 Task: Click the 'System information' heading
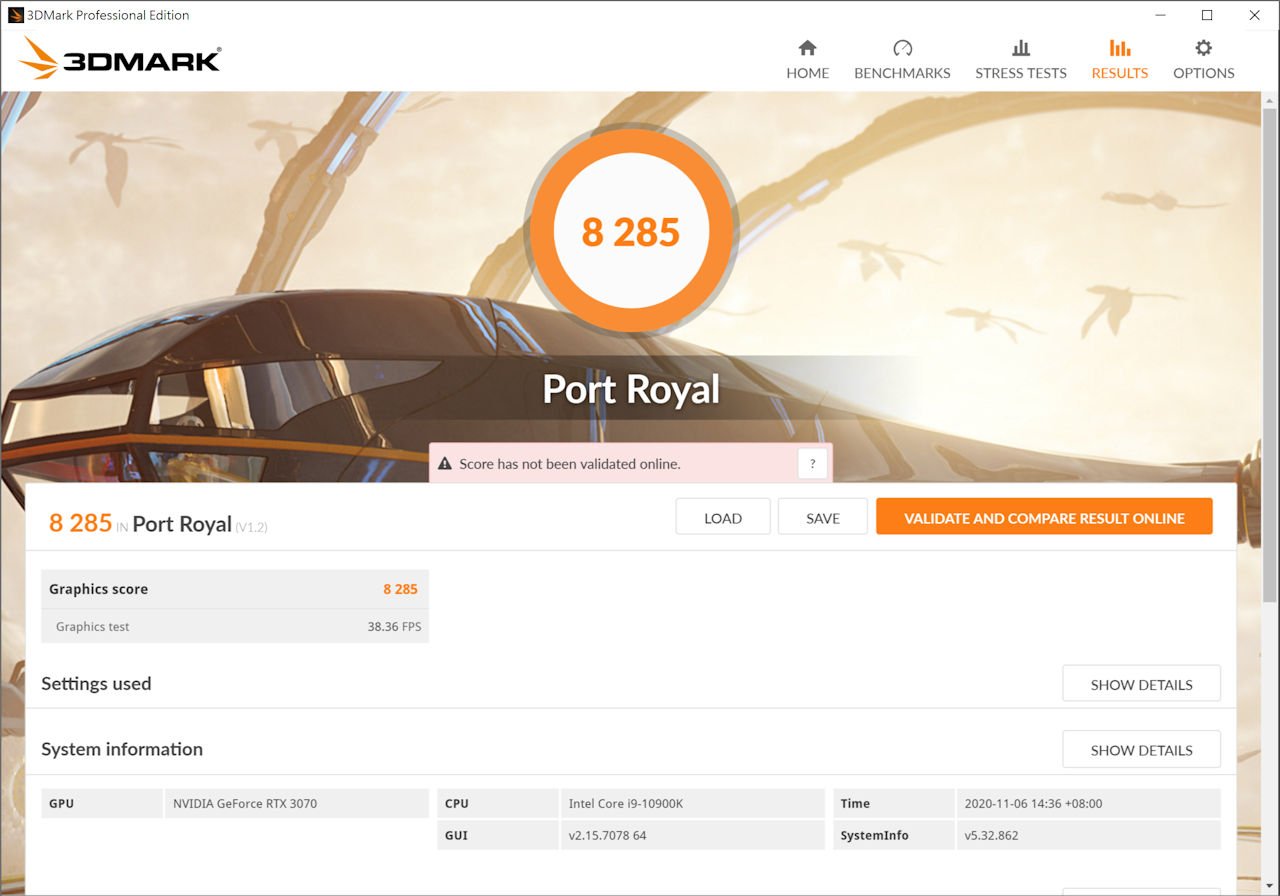pyautogui.click(x=122, y=749)
